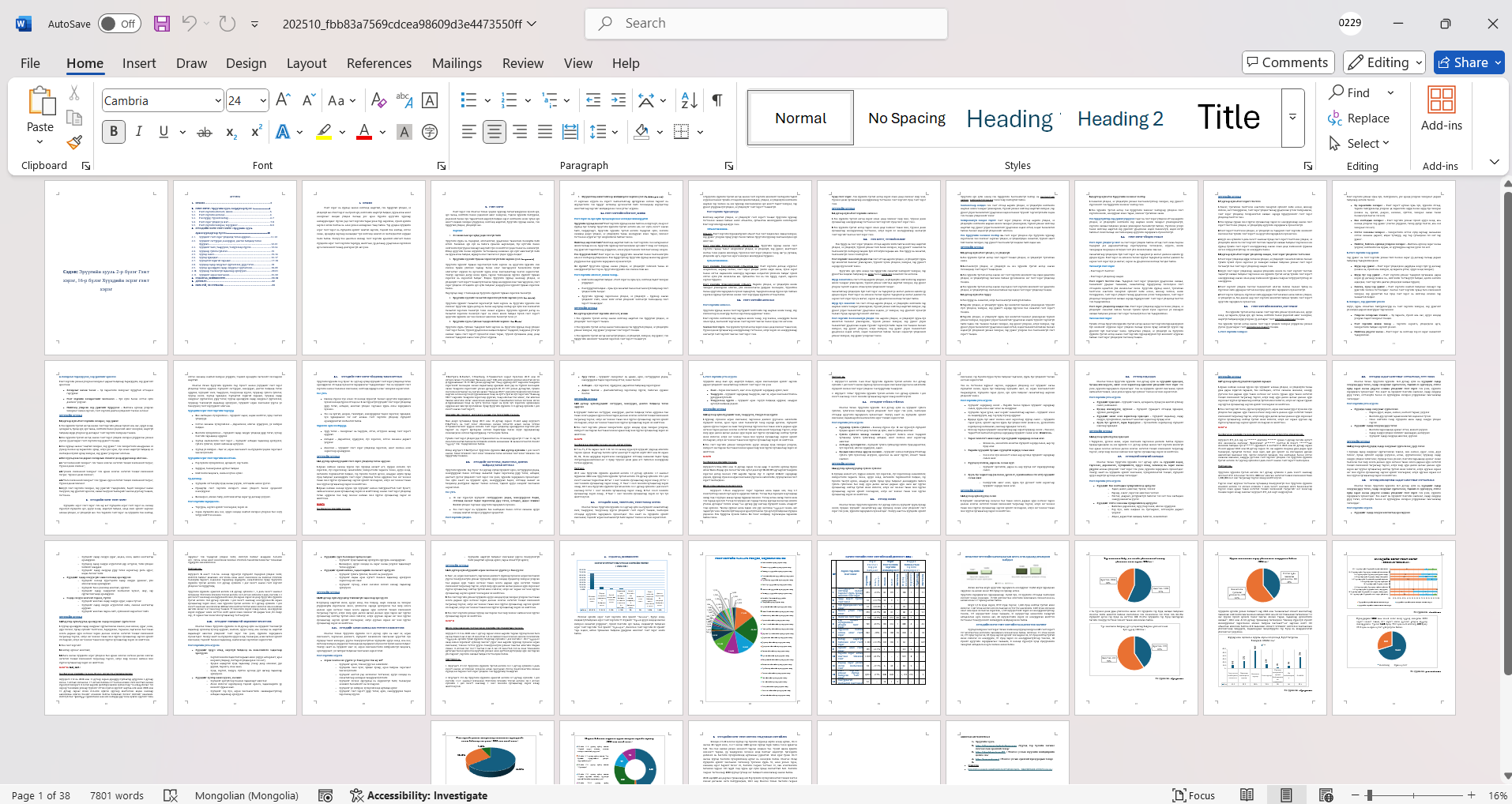The width and height of the screenshot is (1512, 804).
Task: Click the Show/Hide paragraph marks icon
Action: [717, 100]
